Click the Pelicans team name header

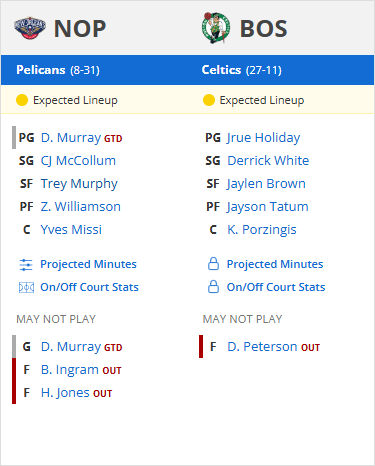pyautogui.click(x=41, y=70)
